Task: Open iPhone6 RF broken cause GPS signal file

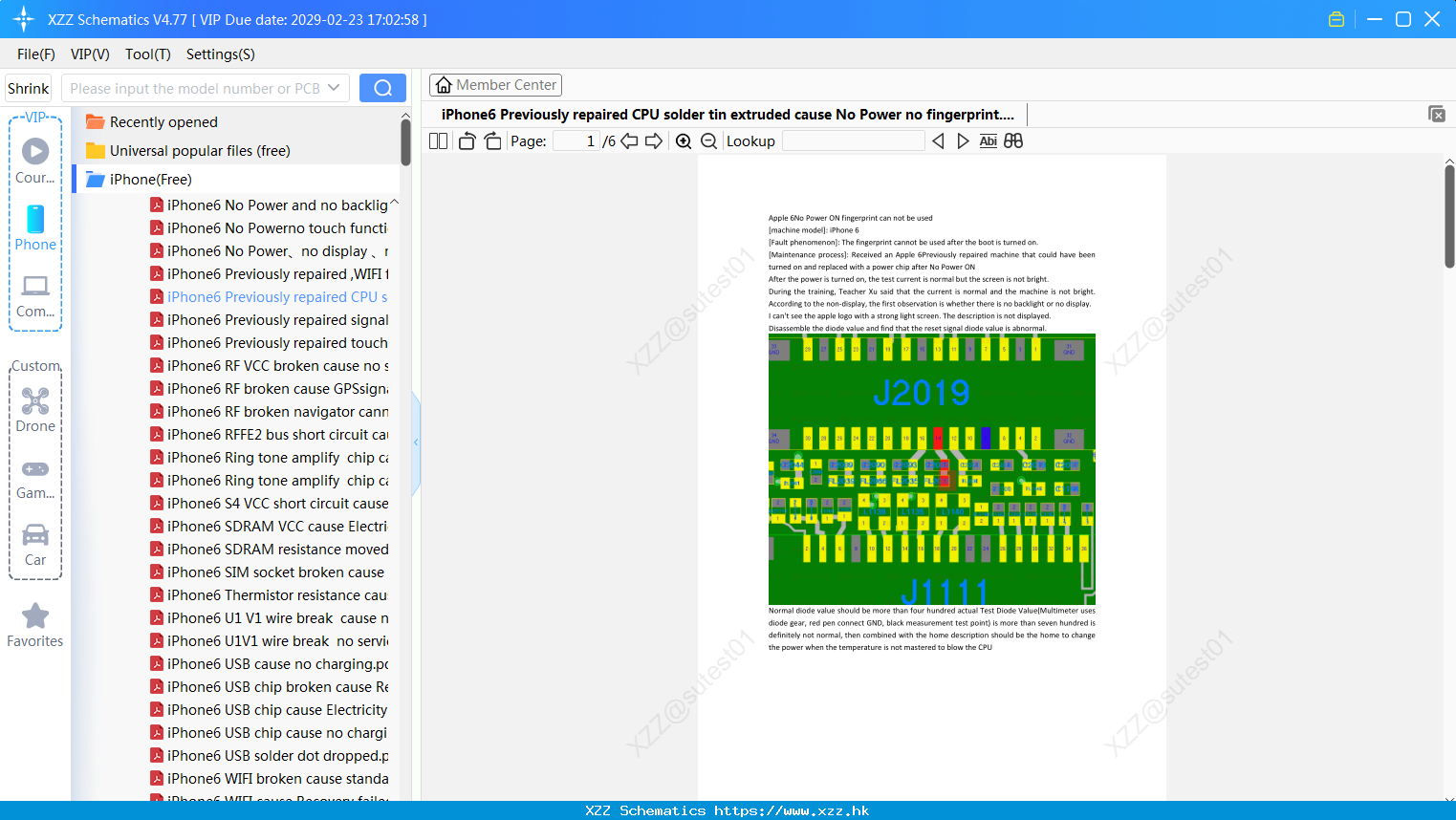Action: point(269,389)
